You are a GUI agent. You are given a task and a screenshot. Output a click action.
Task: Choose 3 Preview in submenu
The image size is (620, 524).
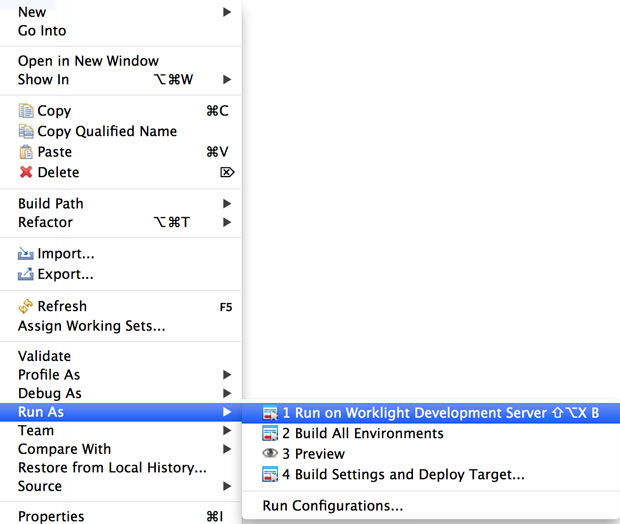tap(431, 454)
